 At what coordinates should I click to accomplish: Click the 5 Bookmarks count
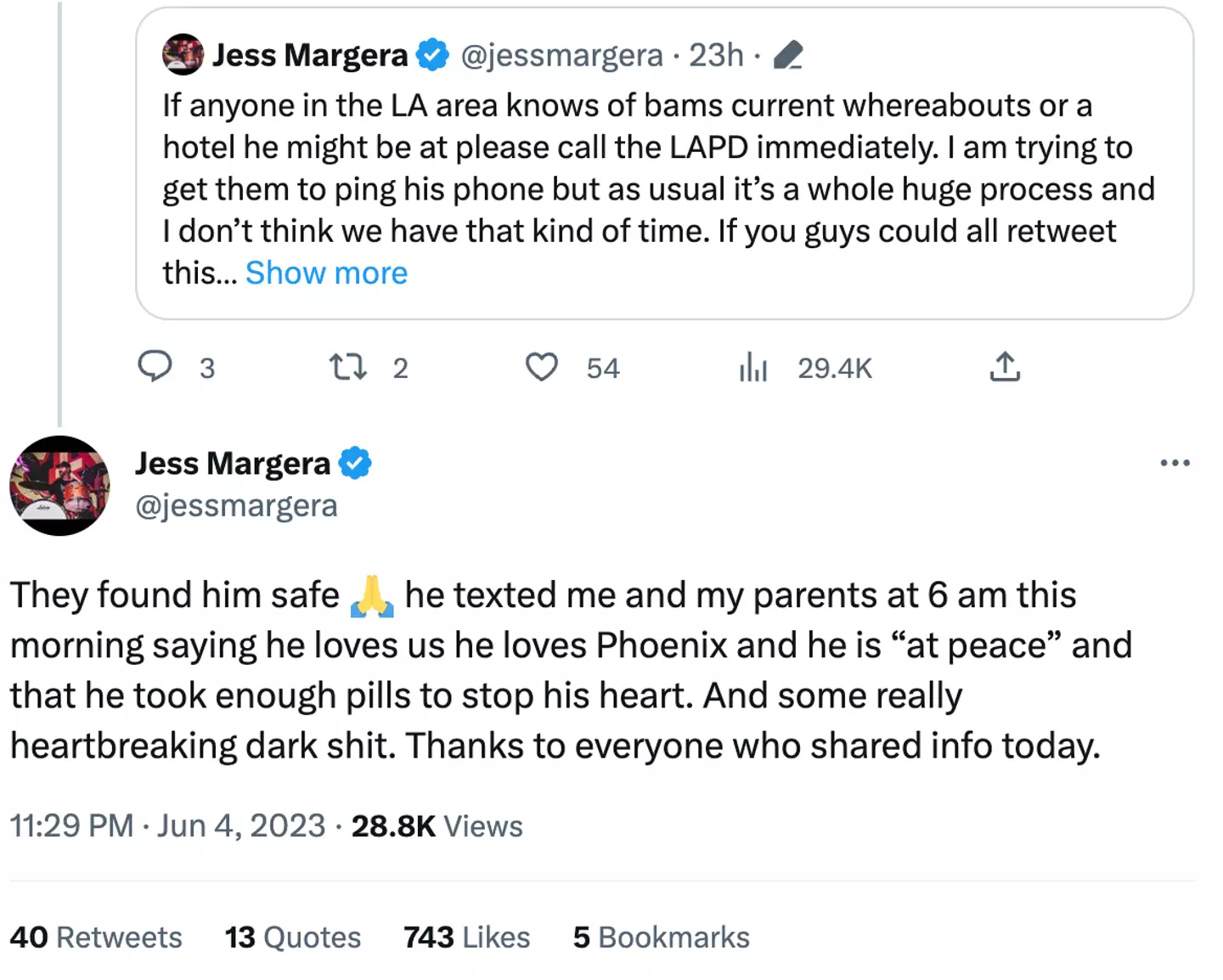(x=661, y=938)
